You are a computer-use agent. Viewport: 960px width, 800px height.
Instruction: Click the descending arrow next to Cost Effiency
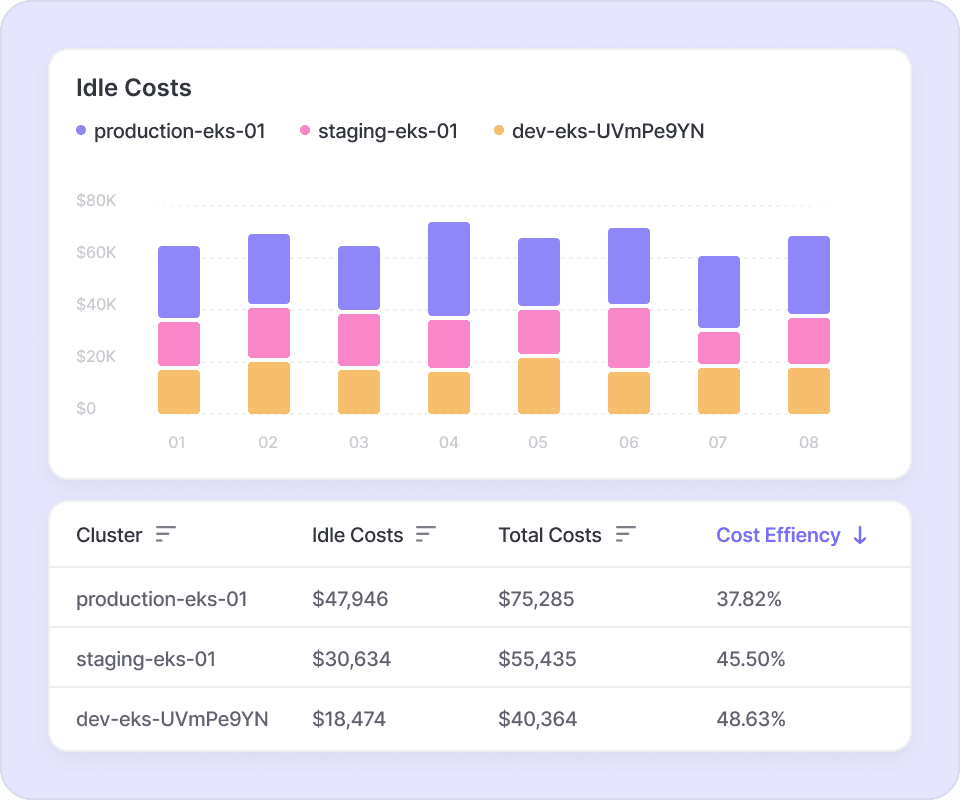click(x=860, y=535)
